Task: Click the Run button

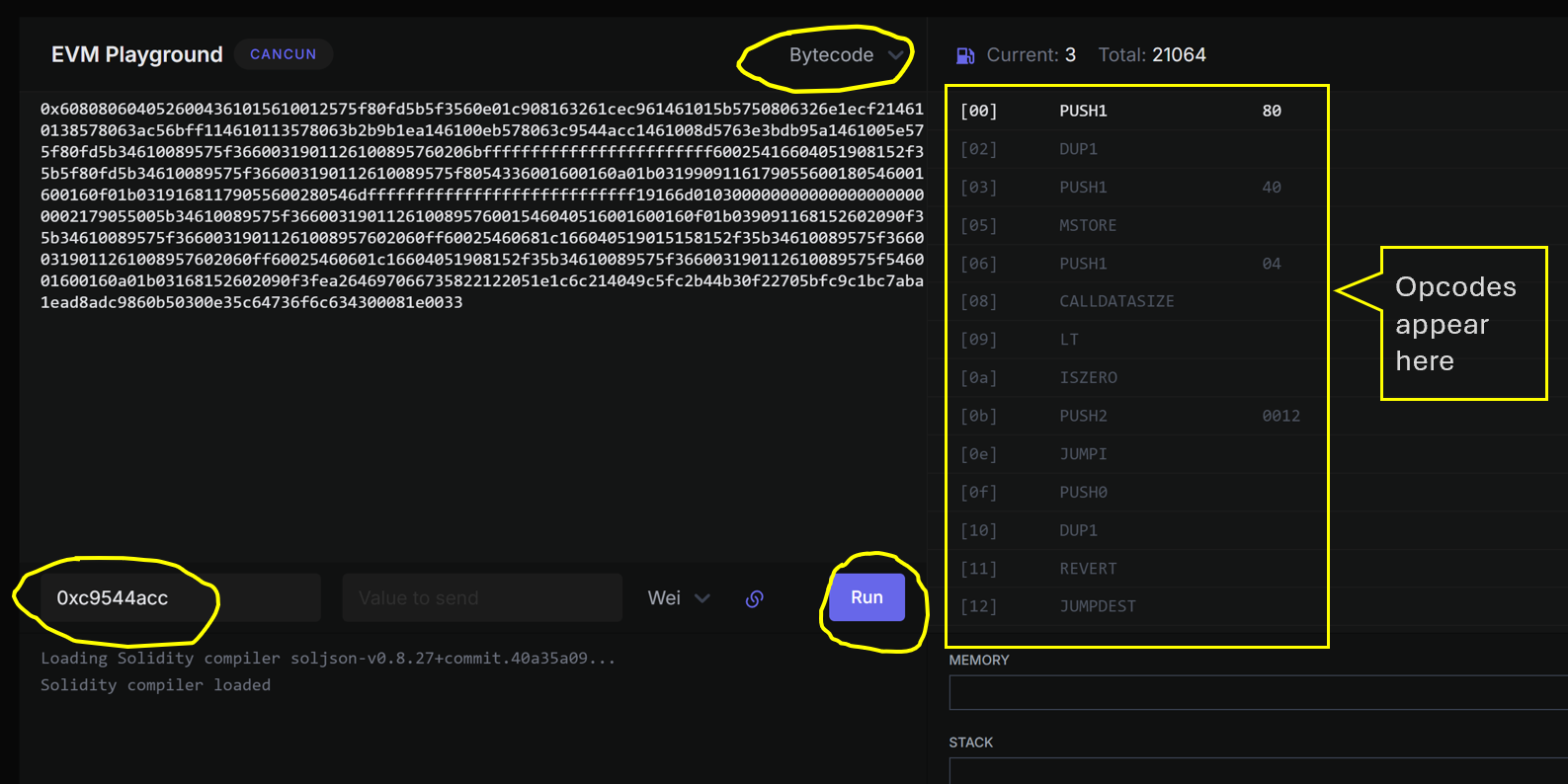Action: 867,597
